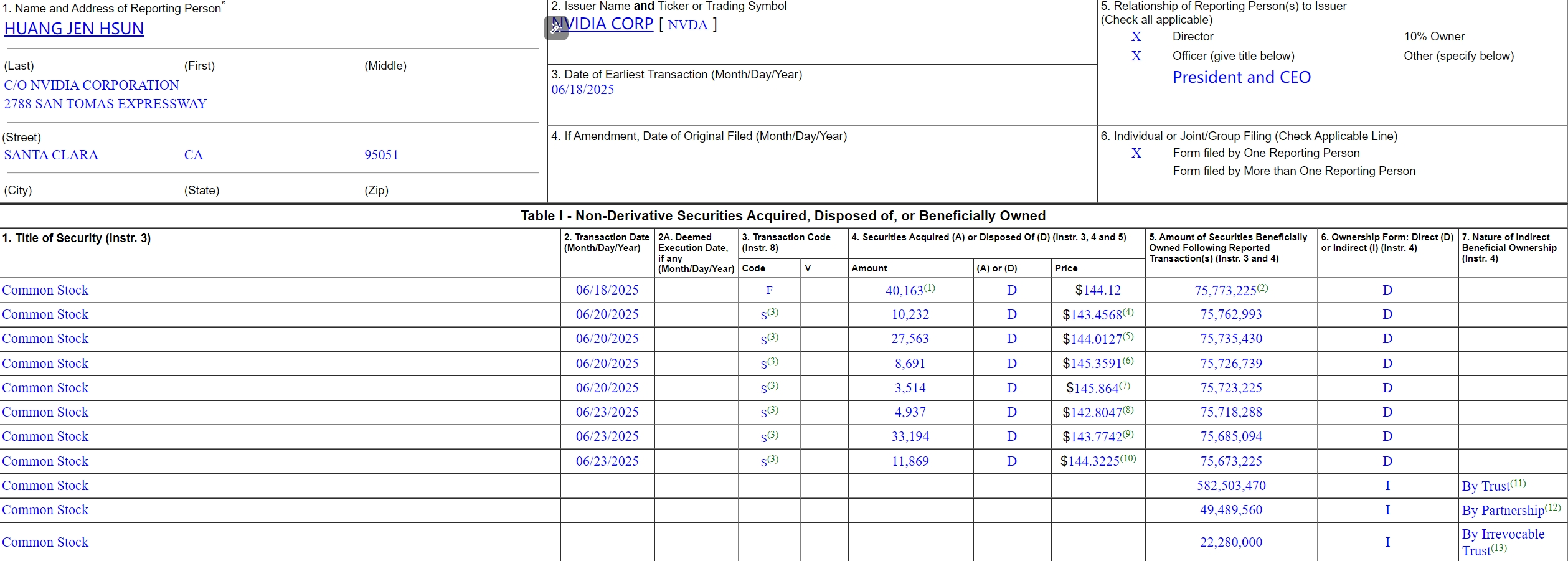The width and height of the screenshot is (1568, 561).
Task: Click the beneficially owned total 75,762,993
Action: [1231, 314]
